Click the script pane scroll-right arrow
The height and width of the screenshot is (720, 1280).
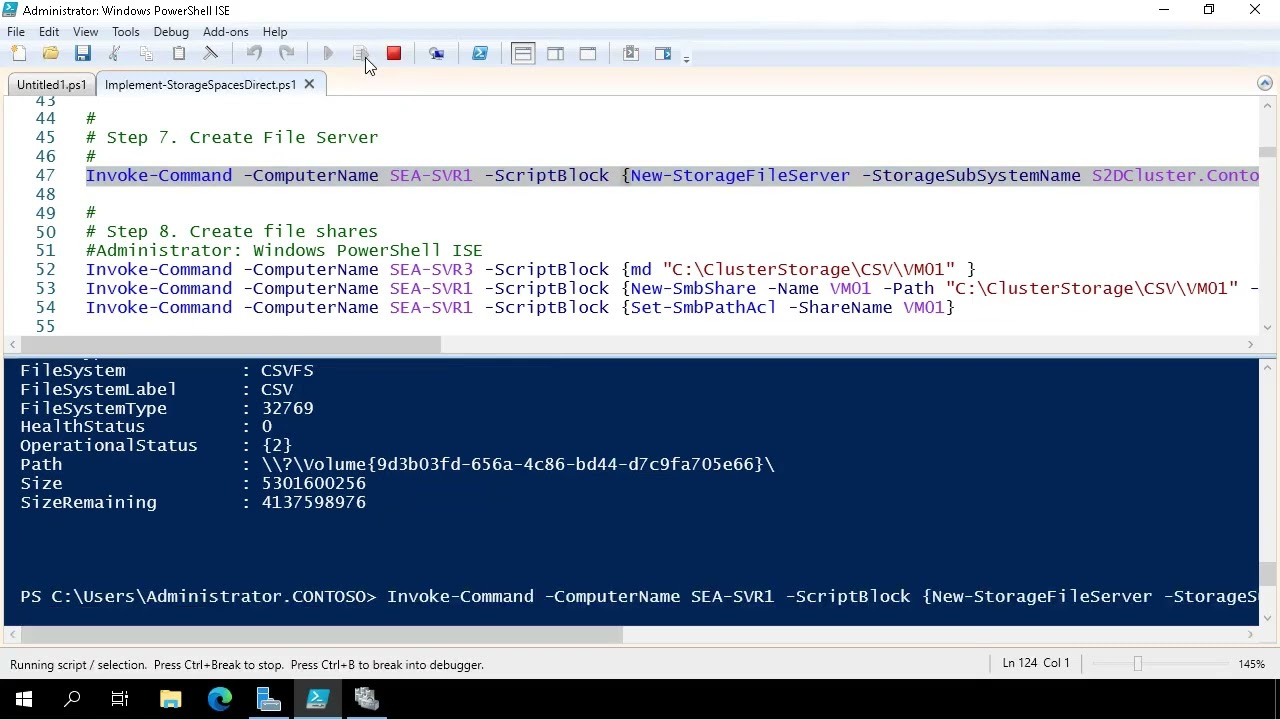point(1250,345)
